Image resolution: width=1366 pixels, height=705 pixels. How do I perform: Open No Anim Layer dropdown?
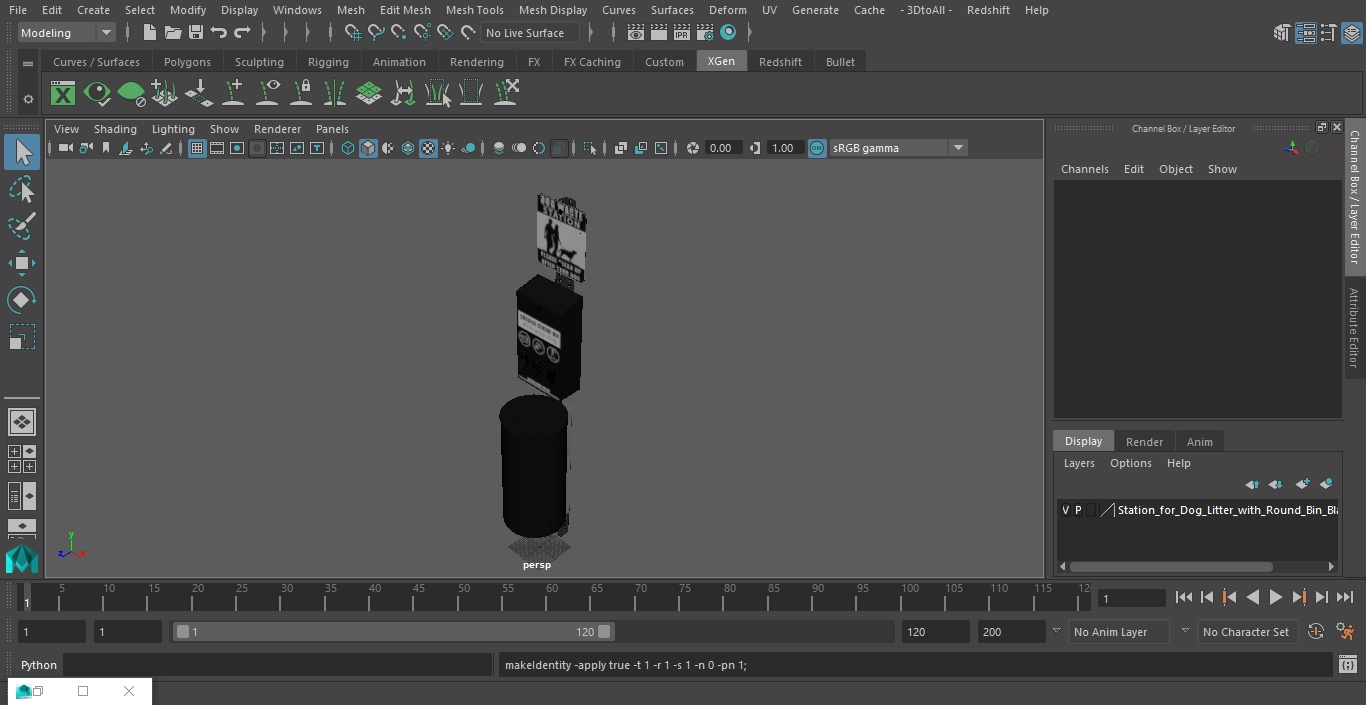(1120, 632)
